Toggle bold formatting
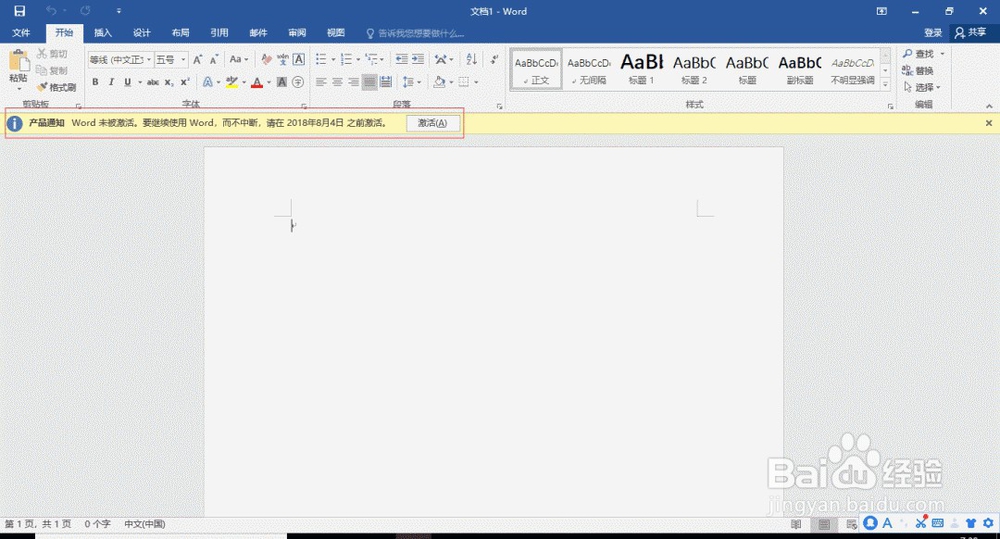 point(95,82)
